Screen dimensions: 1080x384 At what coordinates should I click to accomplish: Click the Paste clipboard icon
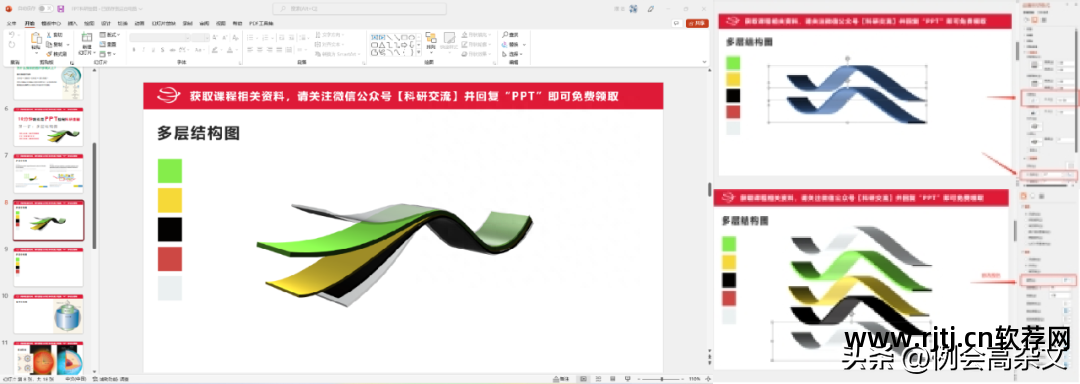(x=37, y=38)
